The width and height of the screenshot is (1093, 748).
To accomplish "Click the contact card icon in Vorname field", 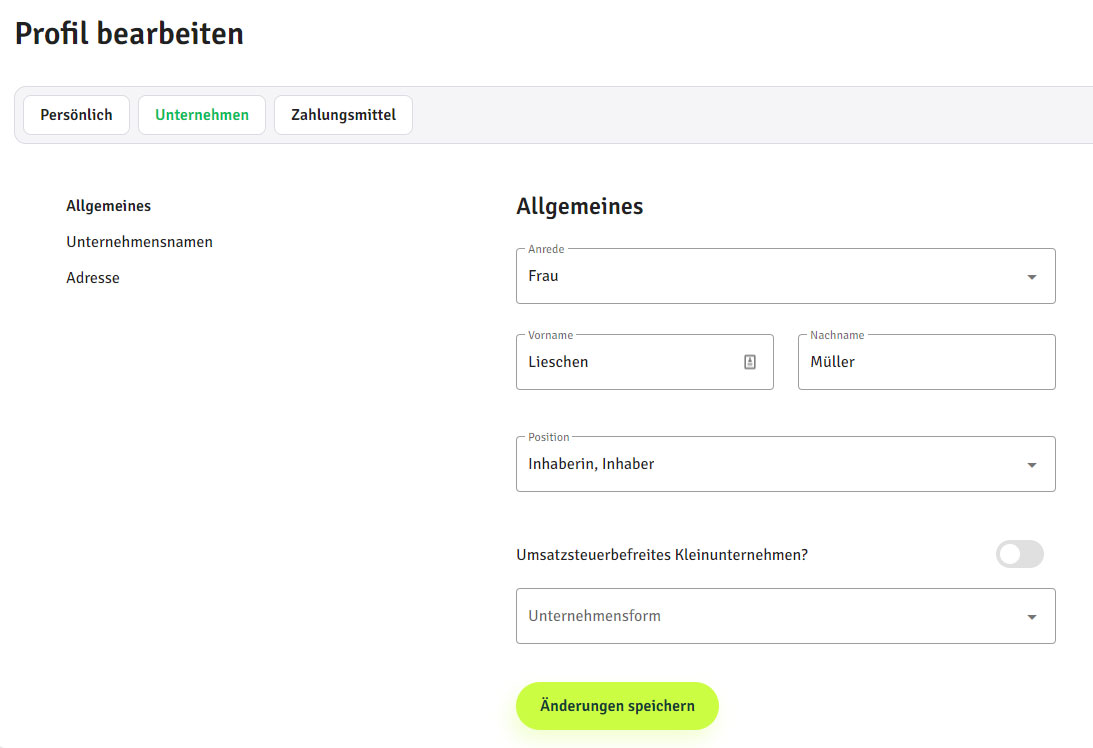I will [x=750, y=362].
